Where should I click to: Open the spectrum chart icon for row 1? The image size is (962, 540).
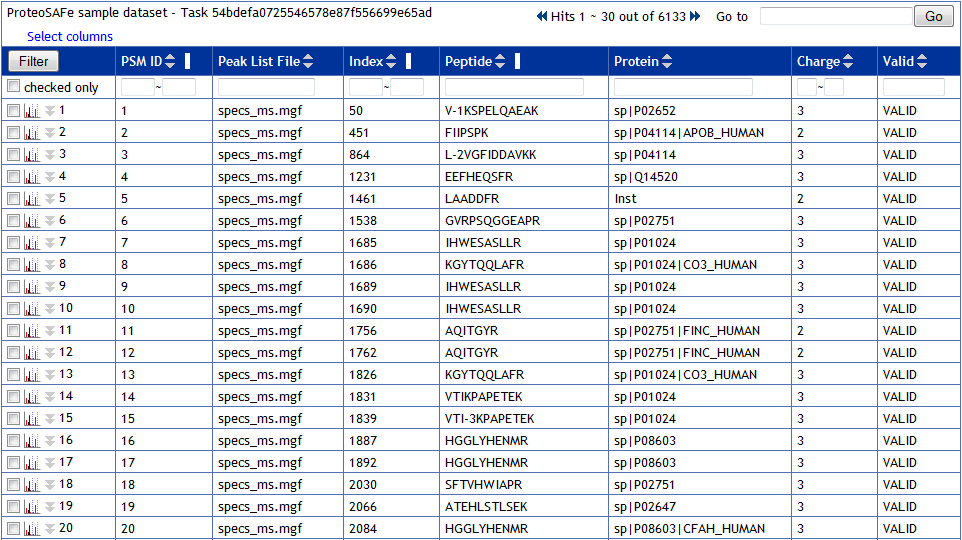tap(32, 111)
